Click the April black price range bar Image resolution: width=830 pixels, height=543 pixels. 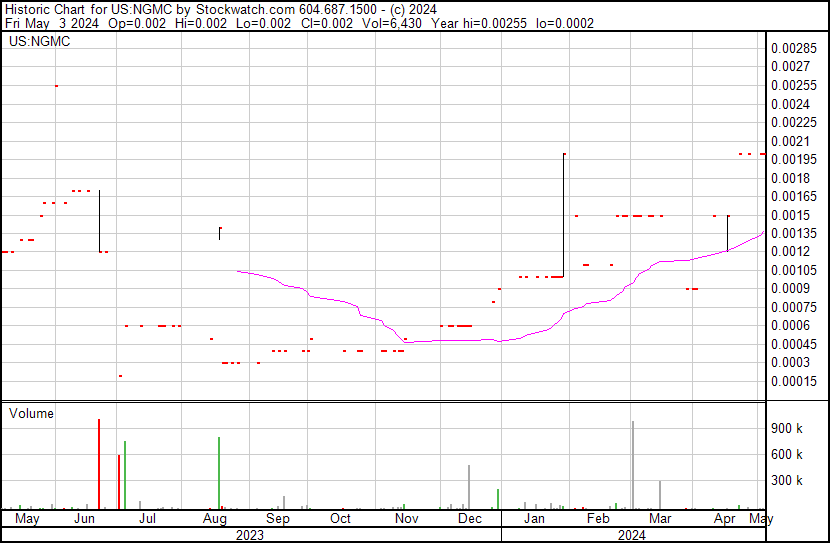728,233
